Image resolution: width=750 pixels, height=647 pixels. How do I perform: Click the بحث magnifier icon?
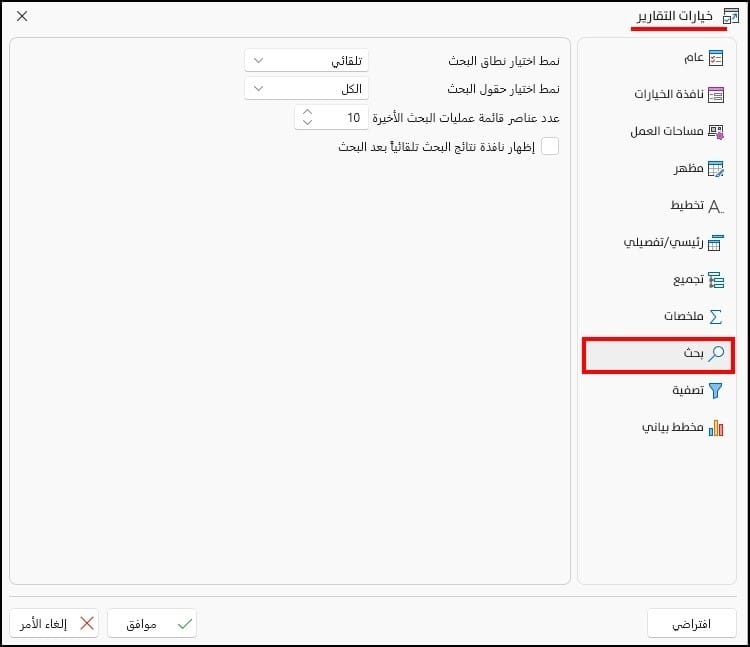click(716, 353)
